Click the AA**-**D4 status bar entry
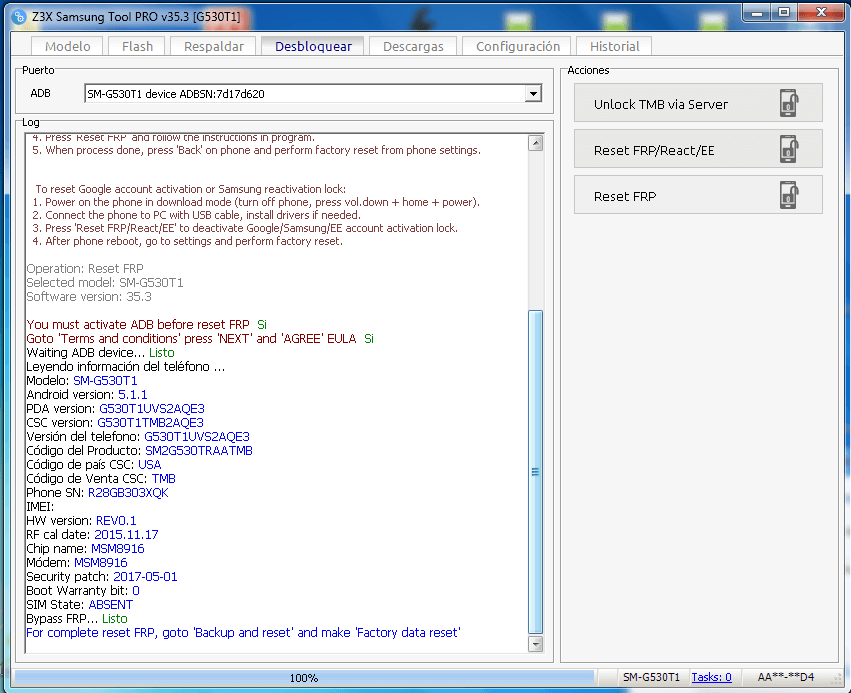The image size is (851, 693). [785, 677]
